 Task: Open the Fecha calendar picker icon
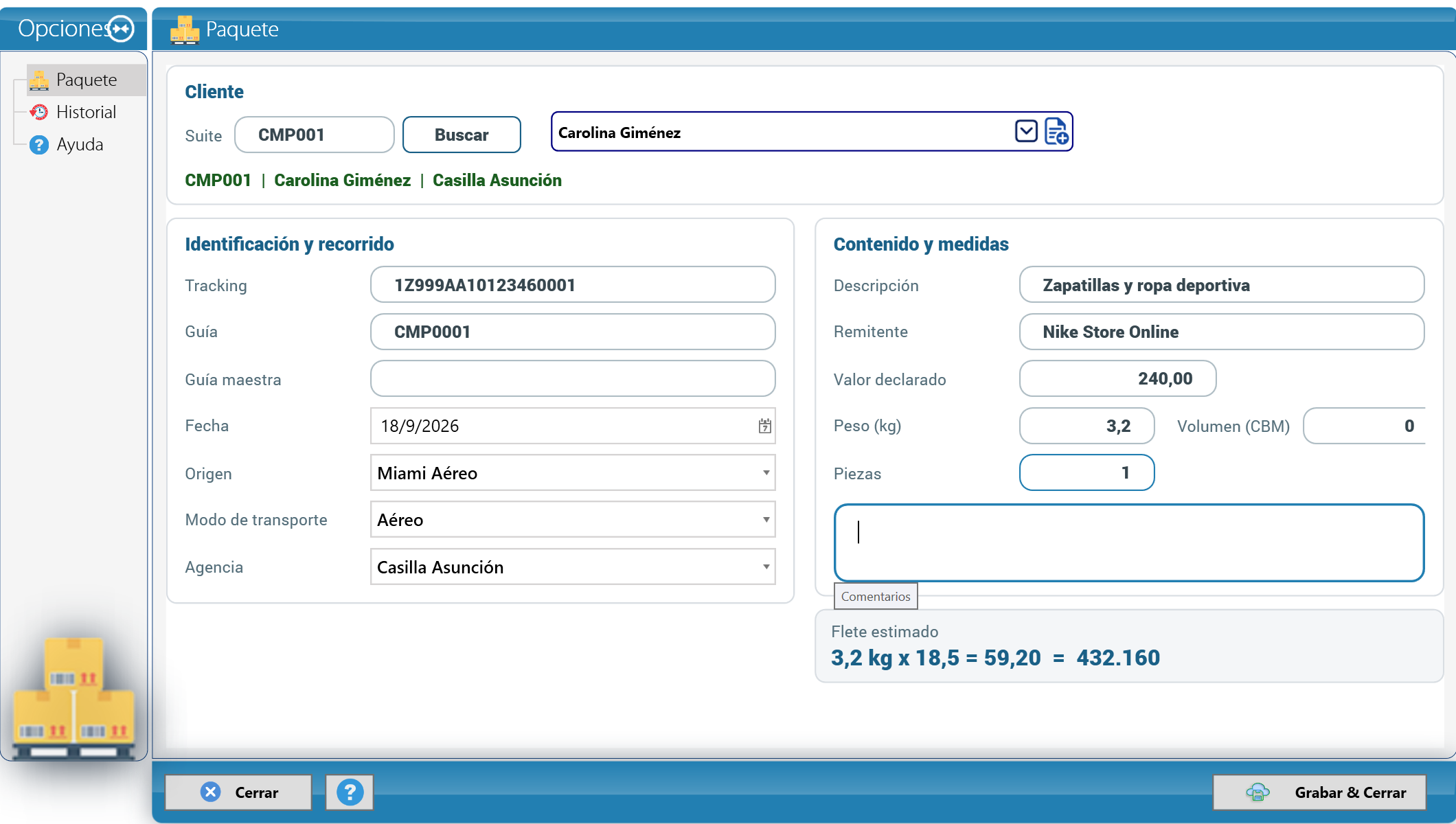pyautogui.click(x=764, y=426)
